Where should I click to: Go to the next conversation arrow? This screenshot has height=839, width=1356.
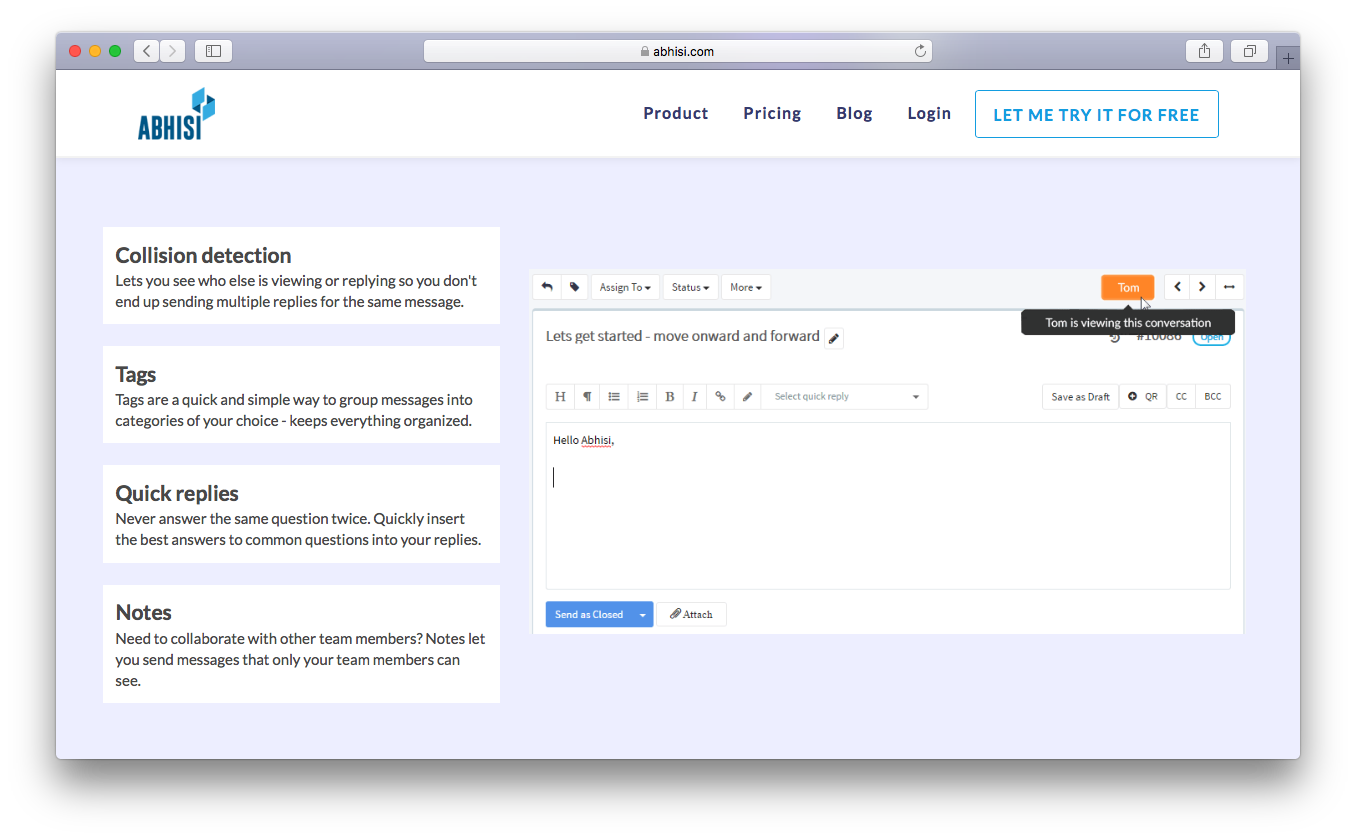1202,287
